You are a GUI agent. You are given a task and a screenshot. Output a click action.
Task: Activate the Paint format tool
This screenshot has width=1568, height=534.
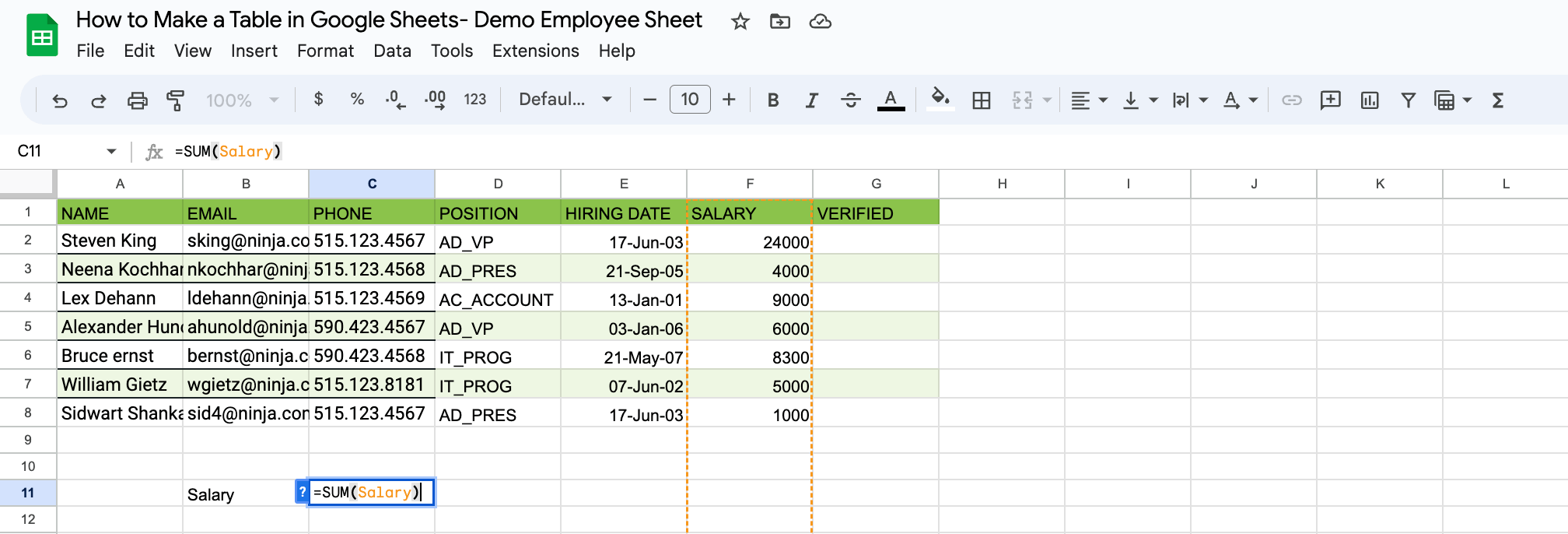coord(175,100)
